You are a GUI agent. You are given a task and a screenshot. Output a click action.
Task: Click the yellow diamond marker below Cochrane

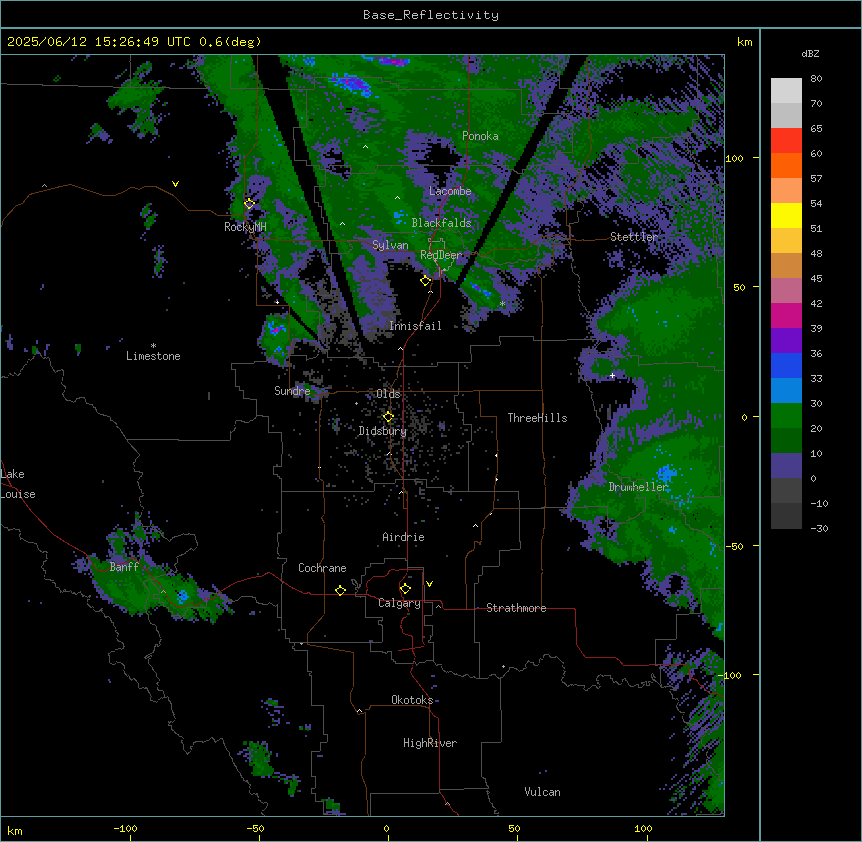(340, 590)
